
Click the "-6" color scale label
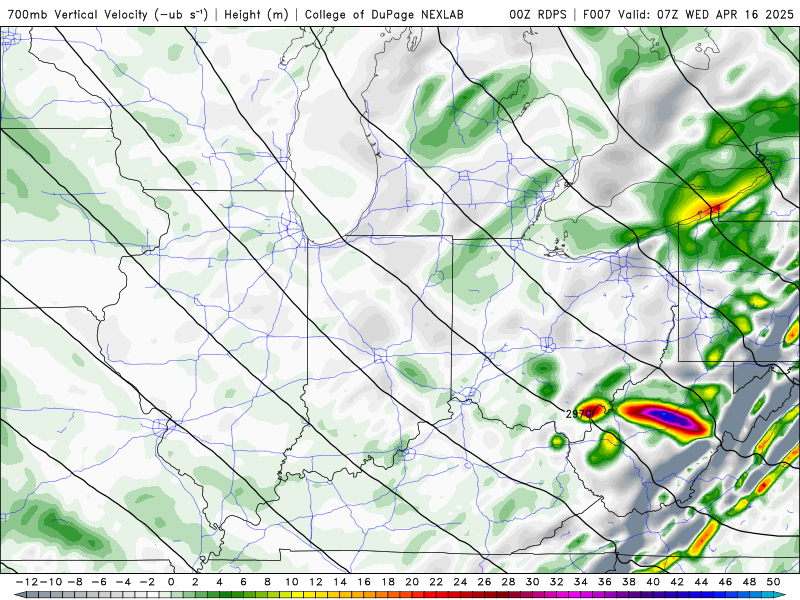[x=98, y=582]
